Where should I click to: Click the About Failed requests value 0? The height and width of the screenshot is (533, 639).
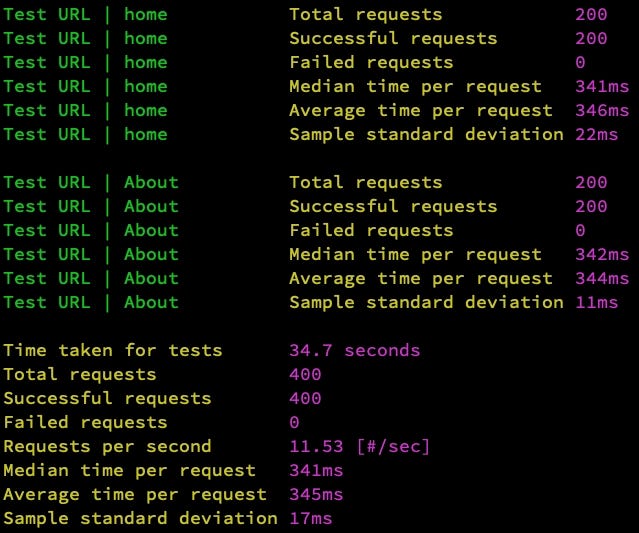pyautogui.click(x=580, y=231)
